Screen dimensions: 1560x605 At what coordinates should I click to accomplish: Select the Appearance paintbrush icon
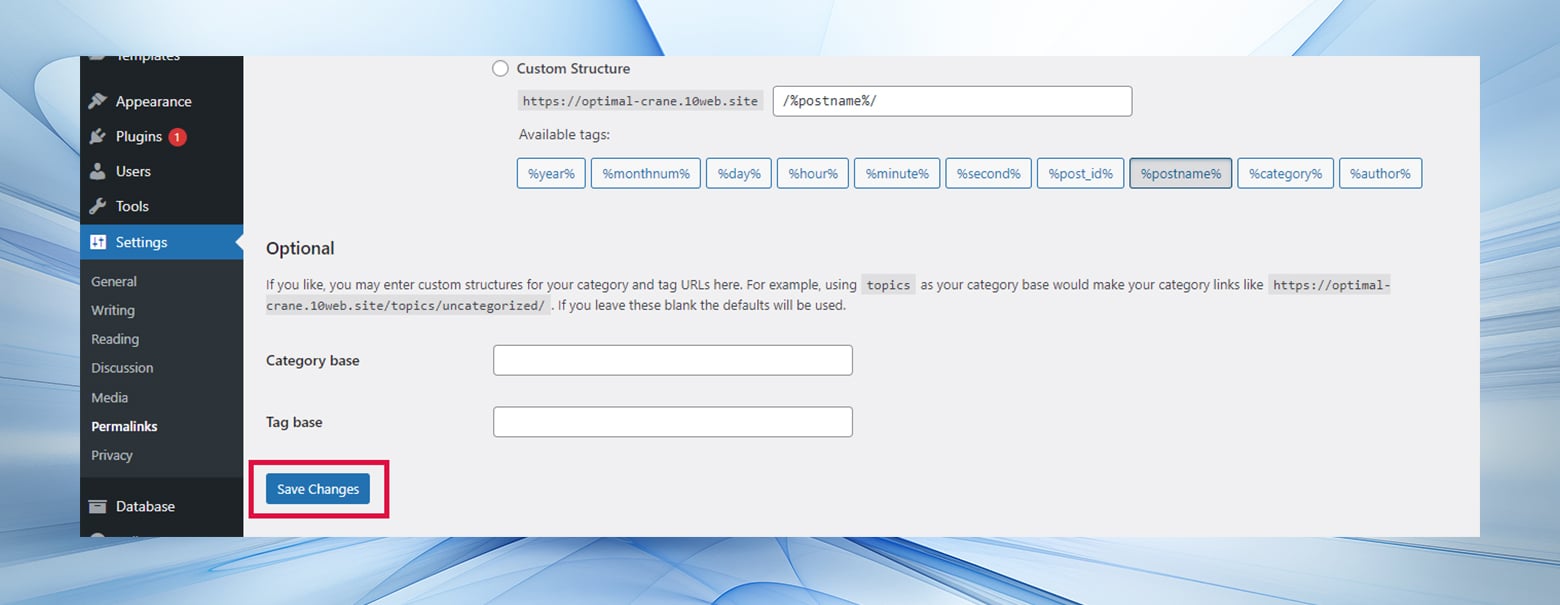pyautogui.click(x=97, y=101)
